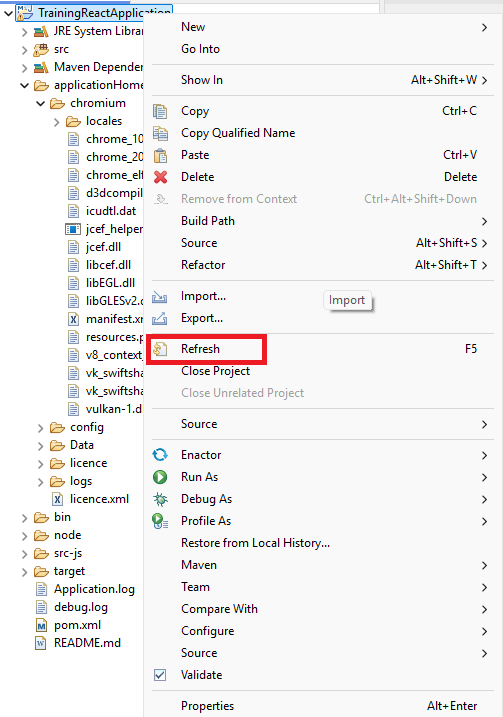Click the Import icon in menu
Screen dimensions: 503x717
point(160,296)
